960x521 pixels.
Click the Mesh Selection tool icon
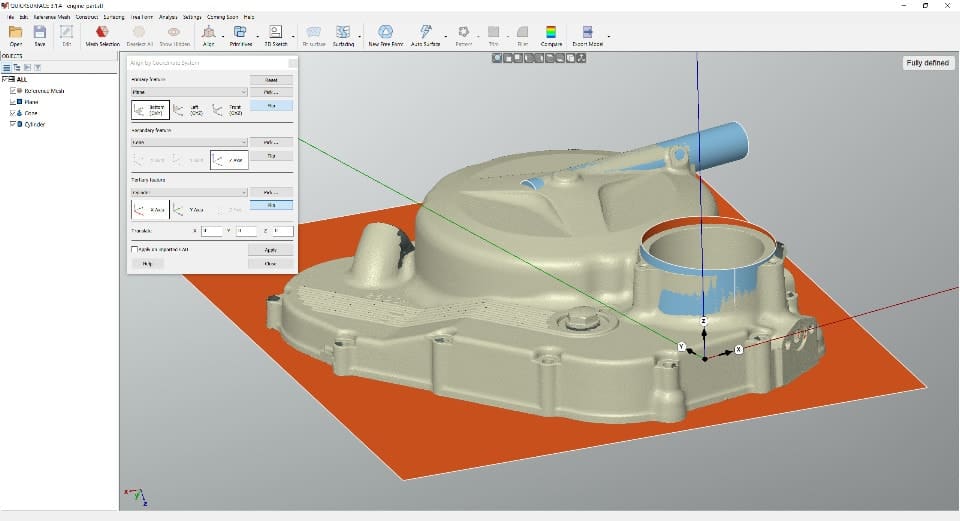(x=102, y=33)
